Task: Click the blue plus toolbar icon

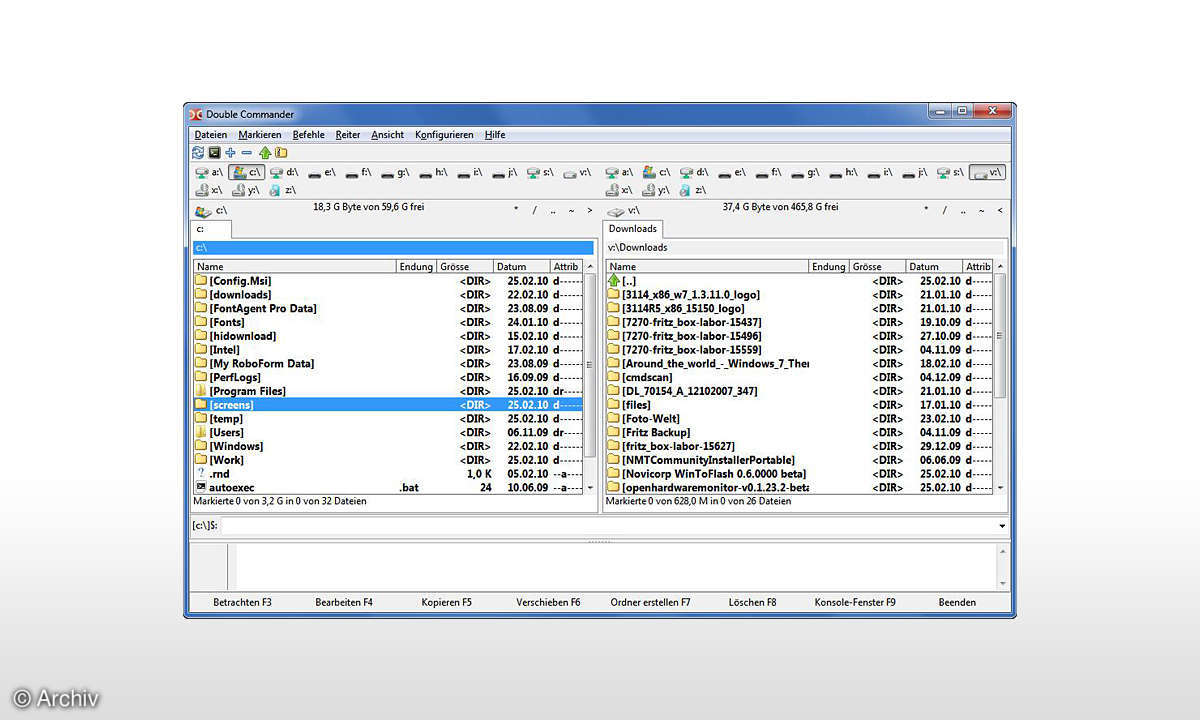Action: pos(230,153)
